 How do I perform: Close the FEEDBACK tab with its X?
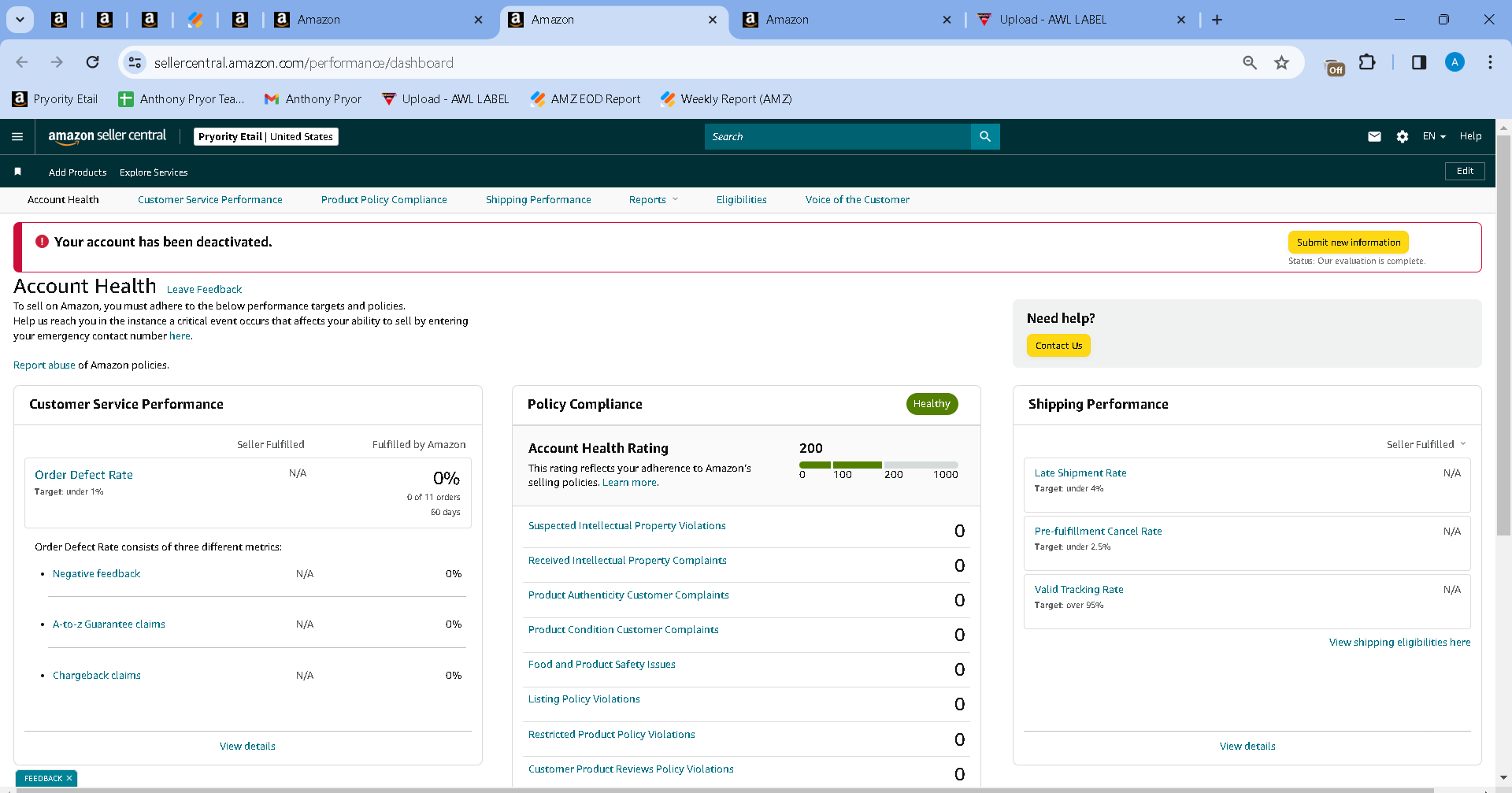pyautogui.click(x=69, y=778)
